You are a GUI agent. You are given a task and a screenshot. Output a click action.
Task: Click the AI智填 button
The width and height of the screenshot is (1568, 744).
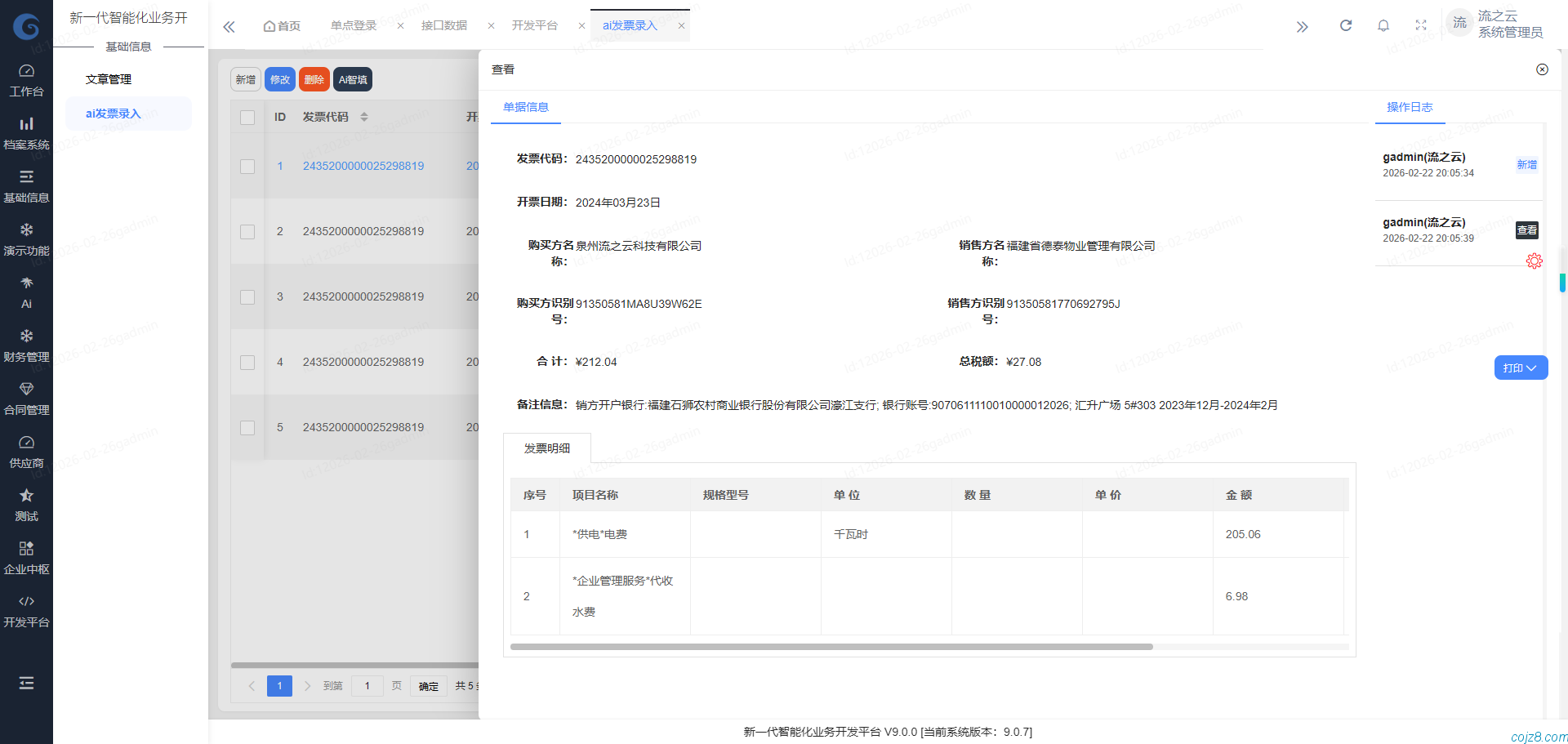pyautogui.click(x=352, y=79)
